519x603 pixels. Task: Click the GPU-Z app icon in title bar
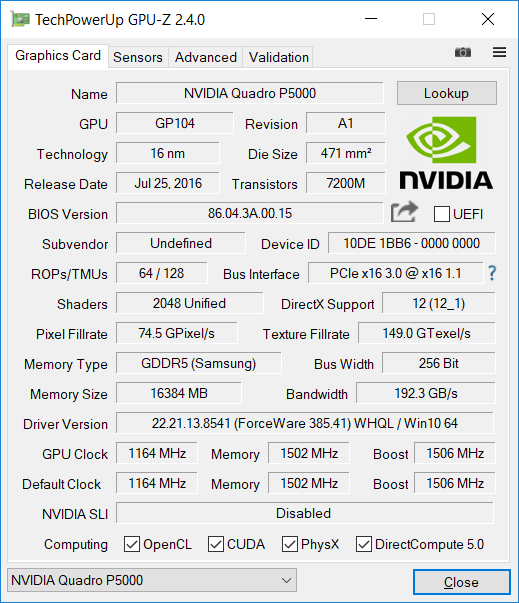(x=20, y=19)
